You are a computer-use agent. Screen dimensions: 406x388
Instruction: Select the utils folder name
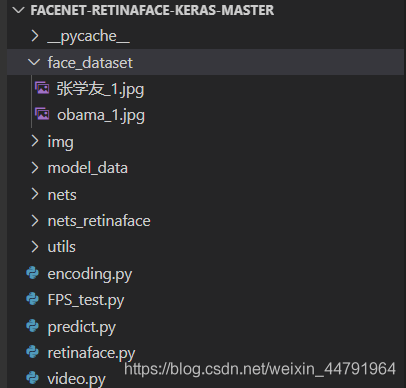coord(61,247)
